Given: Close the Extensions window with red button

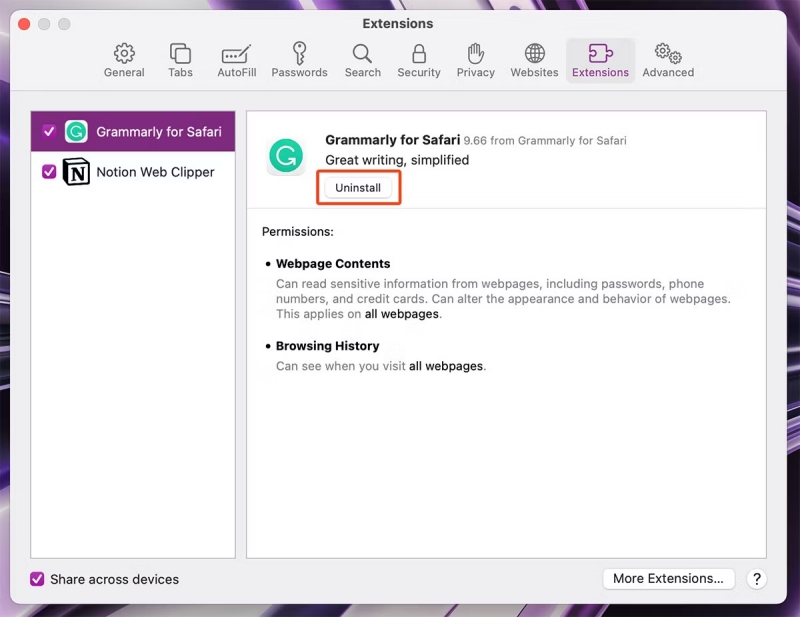Looking at the screenshot, I should pyautogui.click(x=24, y=24).
